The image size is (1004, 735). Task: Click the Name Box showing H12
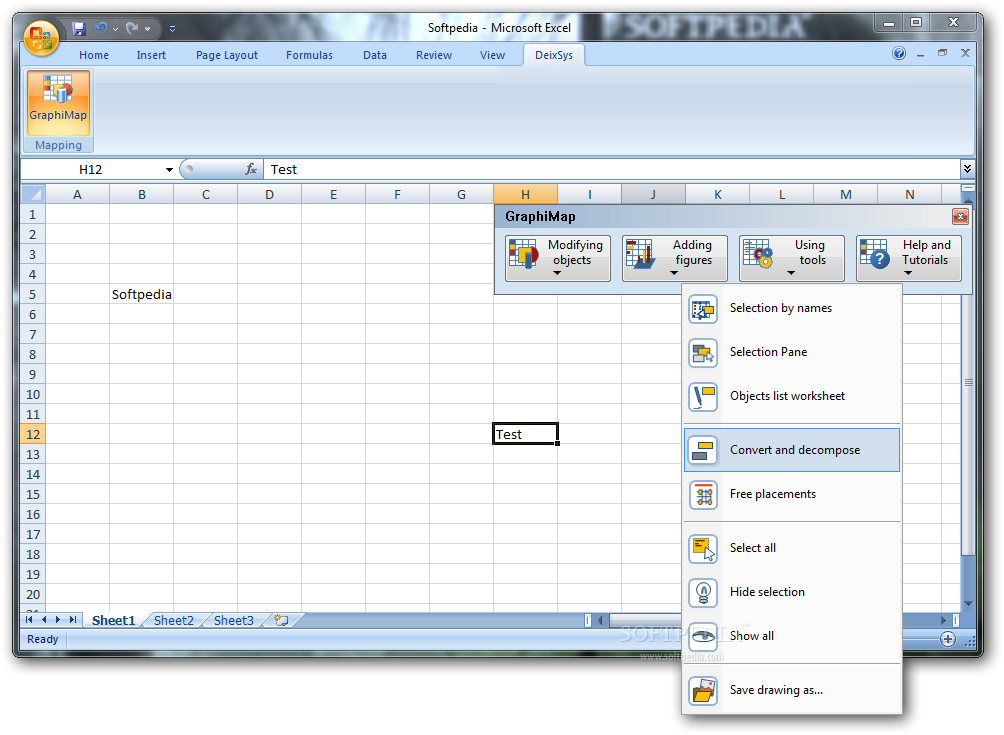[91, 170]
